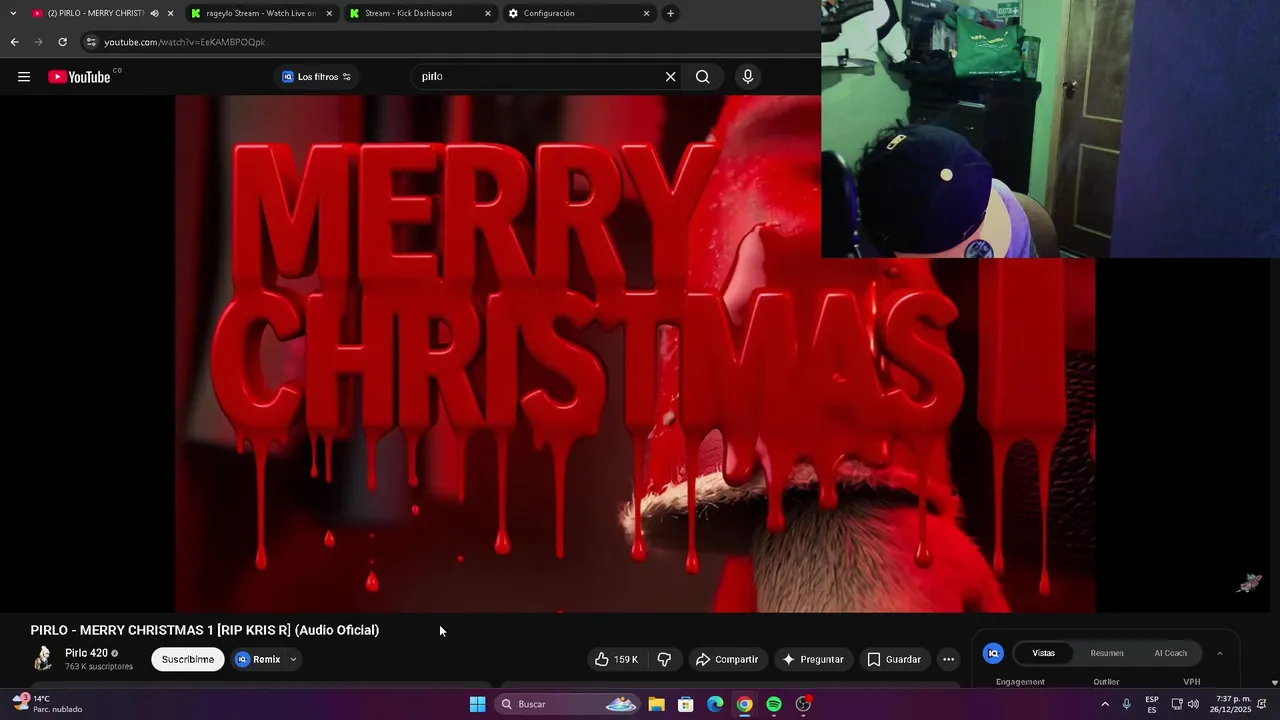1280x720 pixels.
Task: Open the Windows Start menu
Action: [x=477, y=704]
